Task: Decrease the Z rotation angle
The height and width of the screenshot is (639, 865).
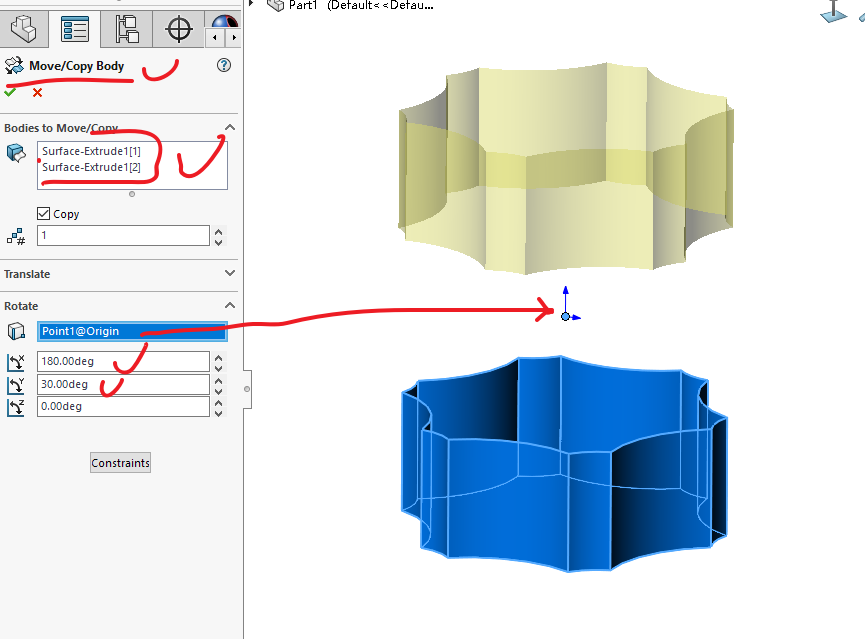Action: [x=218, y=413]
